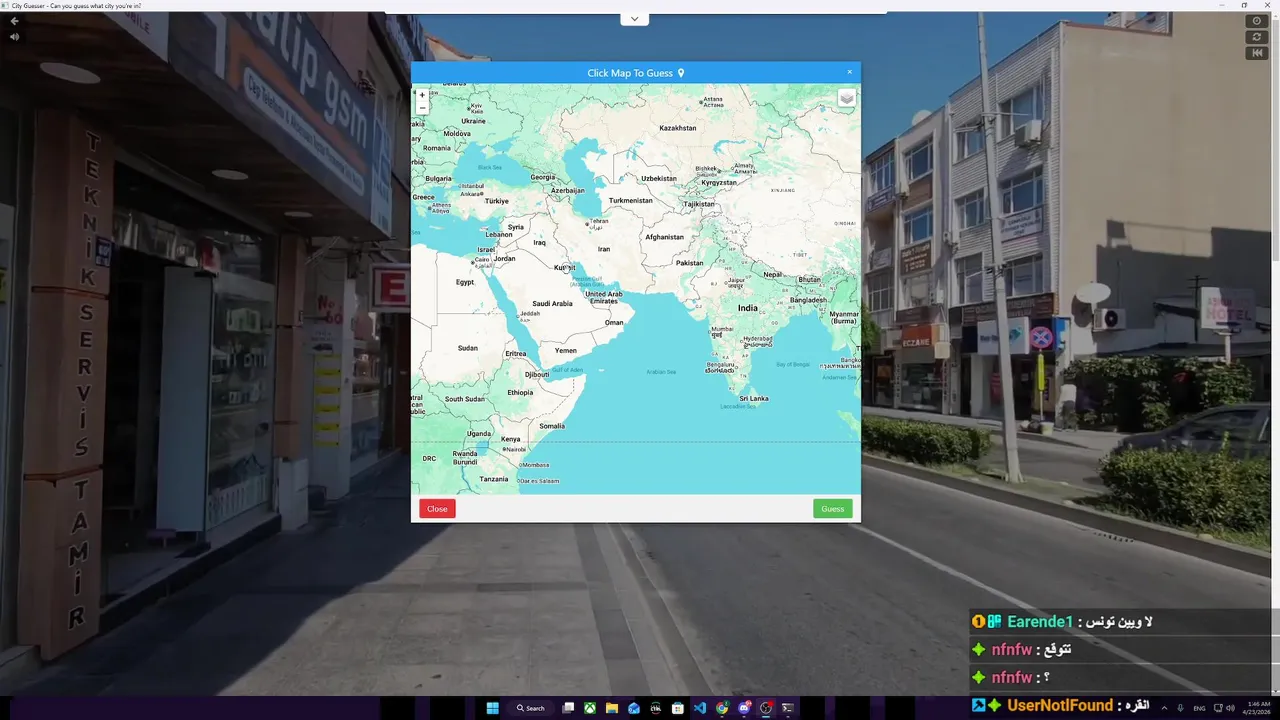Zoom in the map with plus button
The image size is (1280, 720).
(x=422, y=95)
